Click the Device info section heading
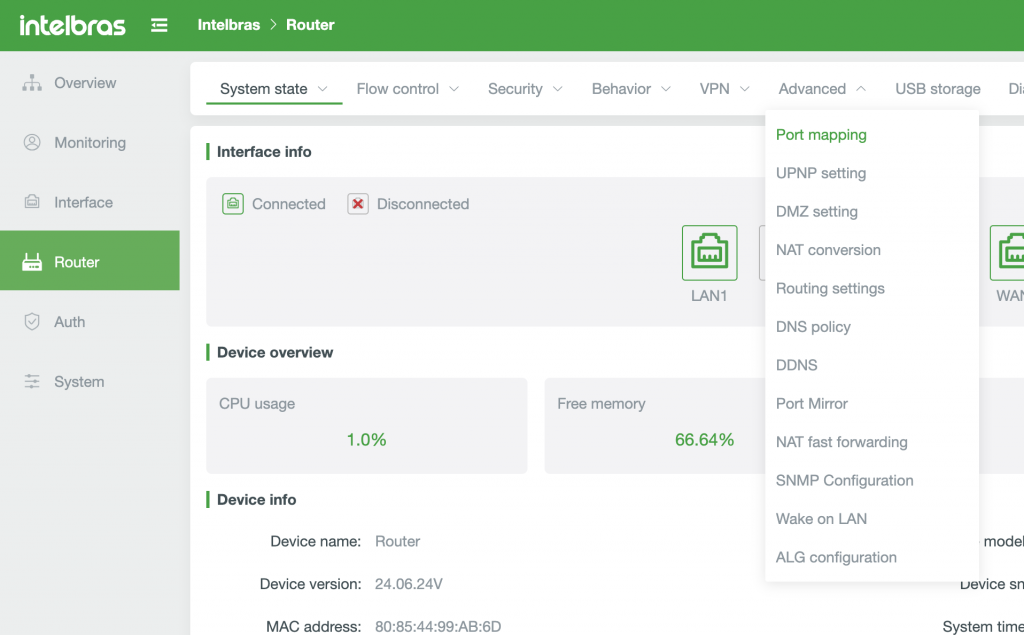1024x635 pixels. tap(257, 500)
